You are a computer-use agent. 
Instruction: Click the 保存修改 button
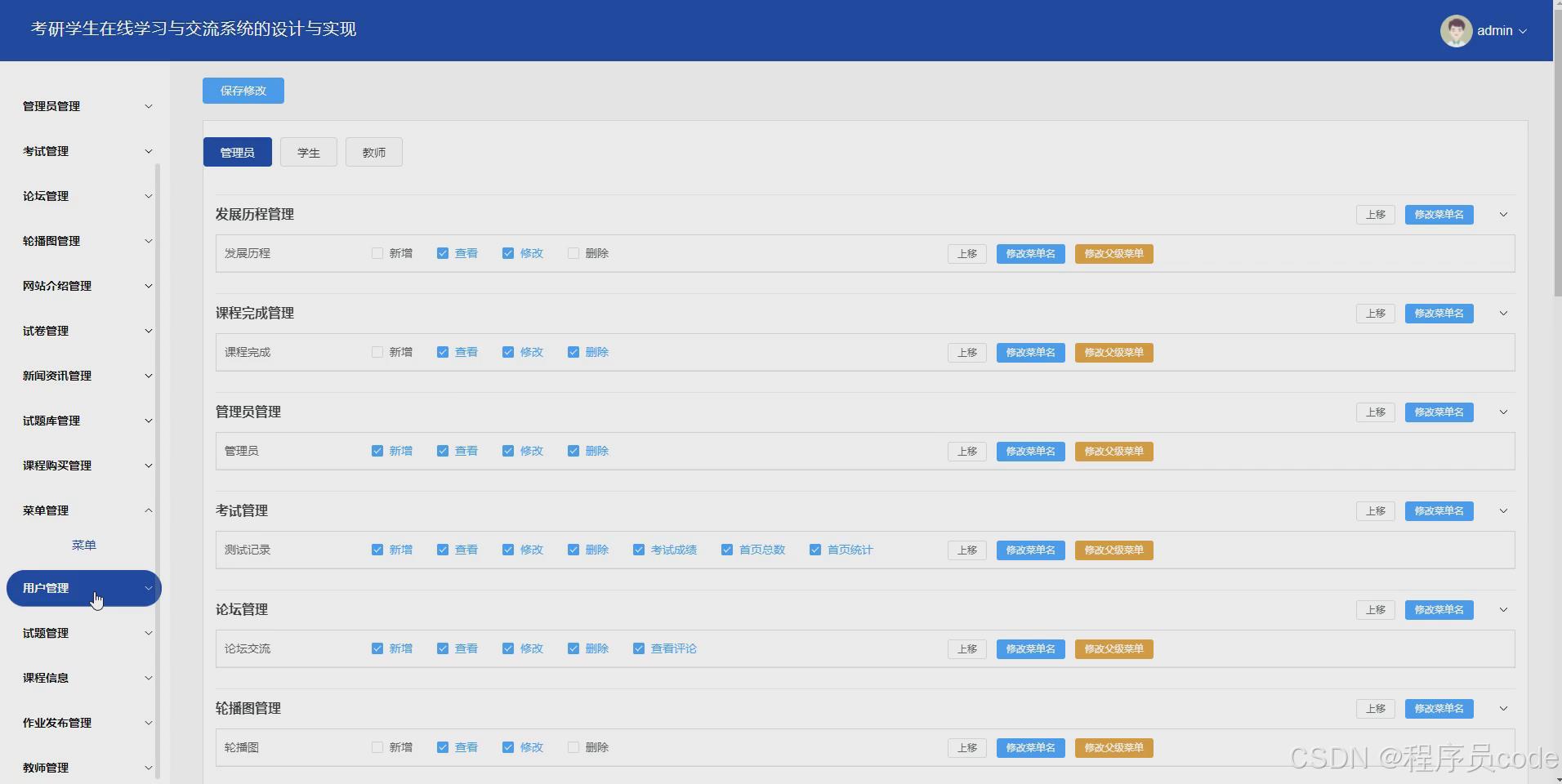click(243, 91)
